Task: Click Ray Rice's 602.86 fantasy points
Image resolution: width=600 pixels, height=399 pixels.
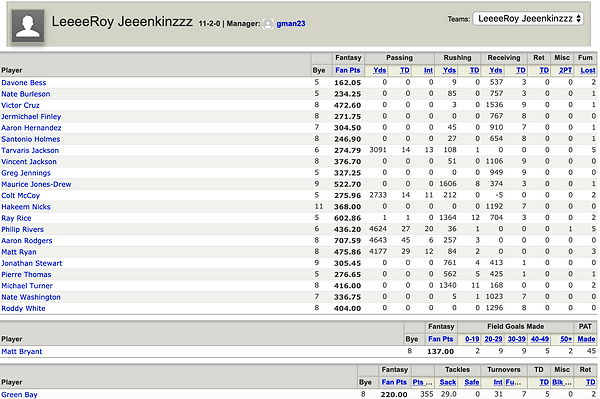Action: pyautogui.click(x=347, y=218)
